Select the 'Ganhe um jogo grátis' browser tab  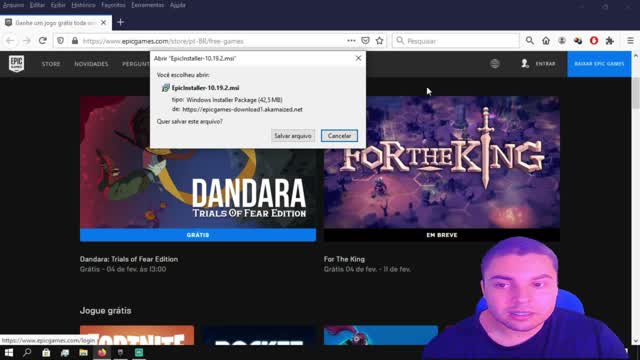56,23
